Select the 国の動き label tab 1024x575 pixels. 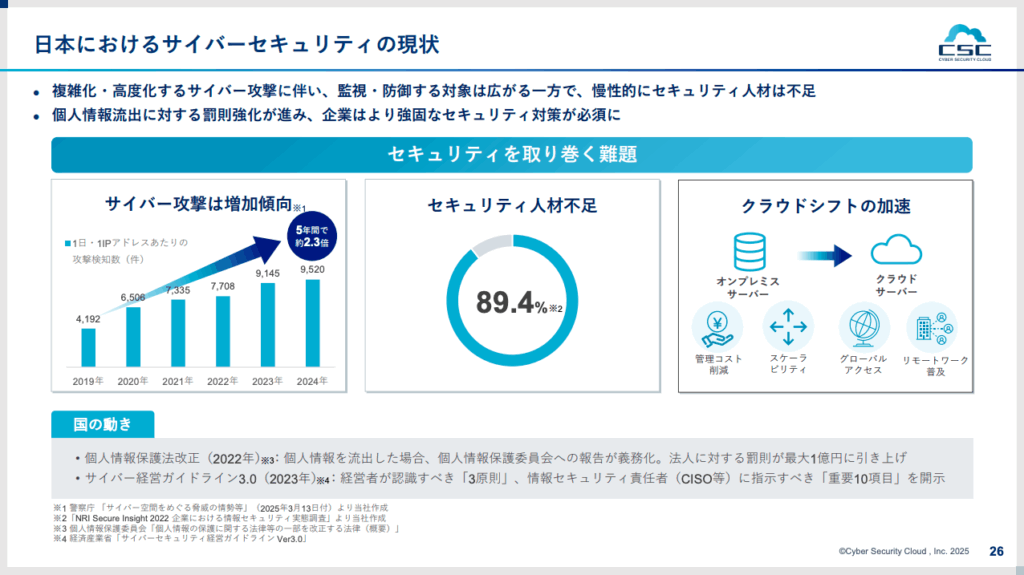103,425
